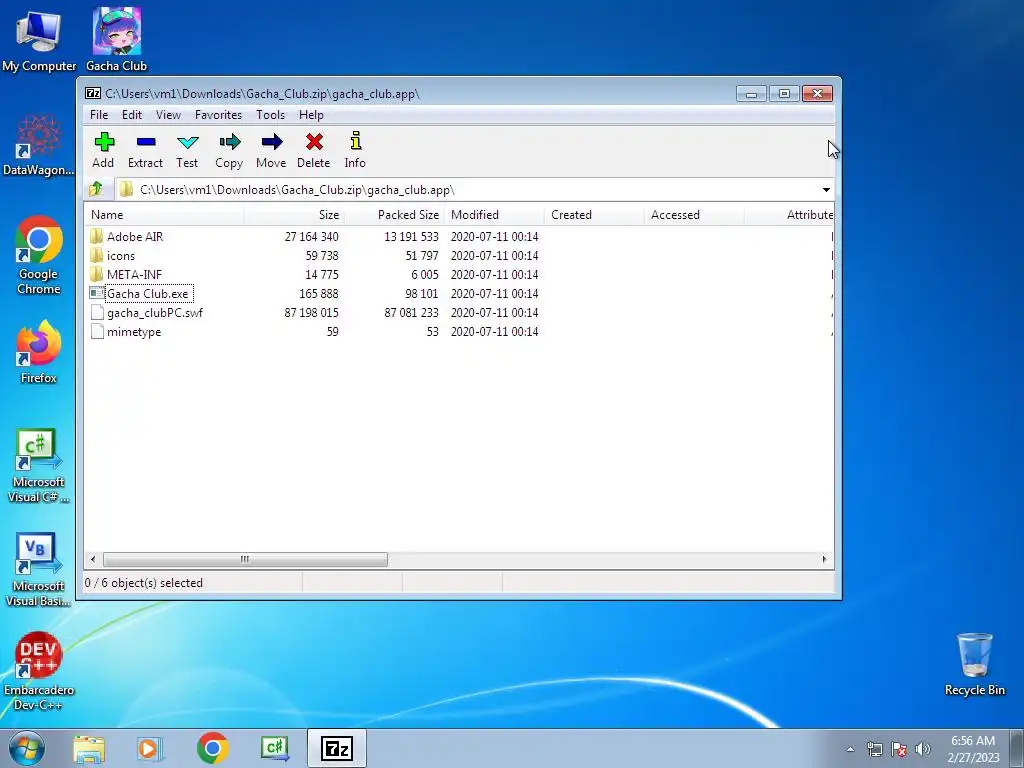Click the volume speaker tray icon
This screenshot has height=768, width=1024.
pos(923,750)
